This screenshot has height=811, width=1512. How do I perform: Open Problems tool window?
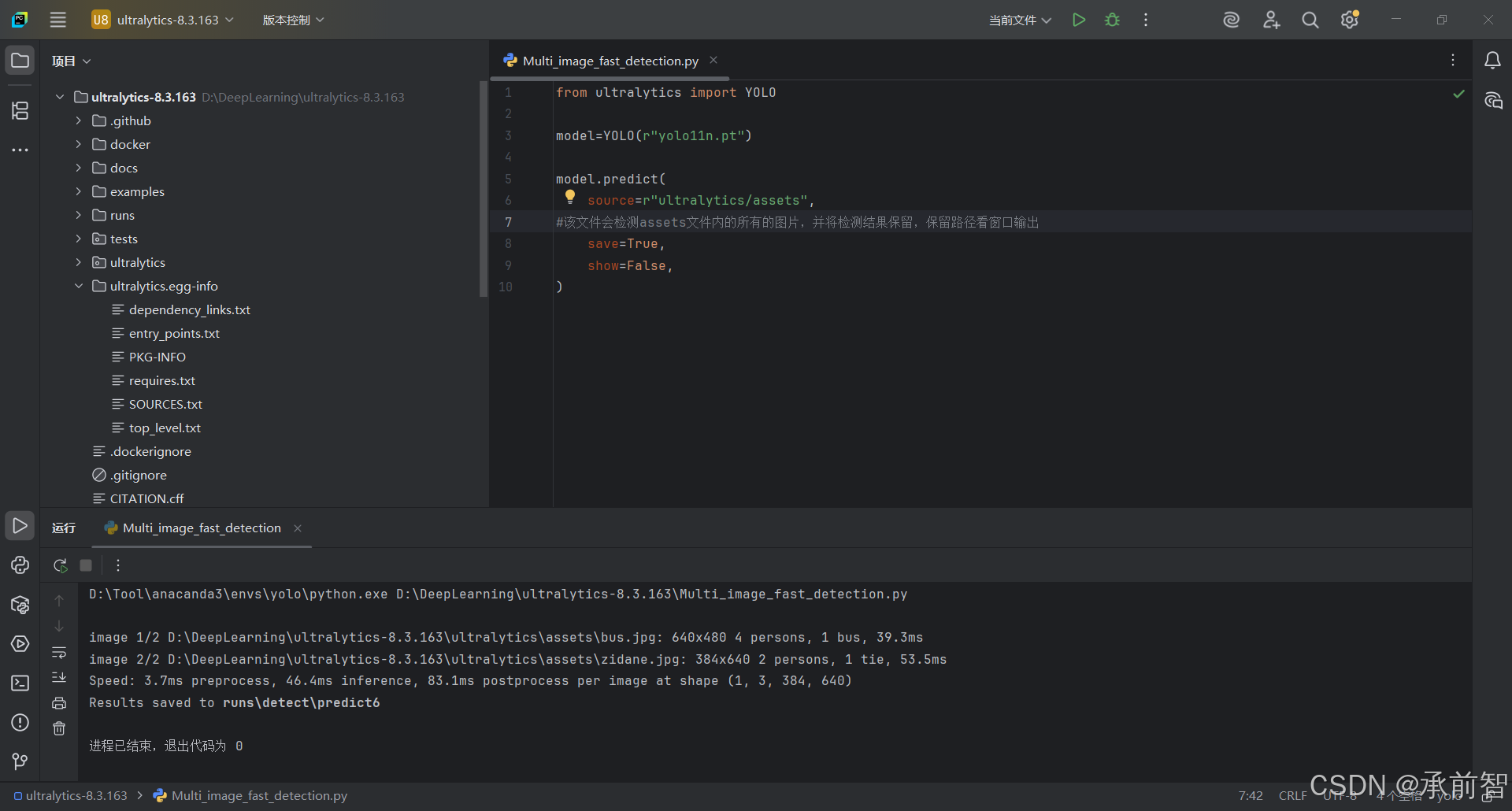coord(20,722)
